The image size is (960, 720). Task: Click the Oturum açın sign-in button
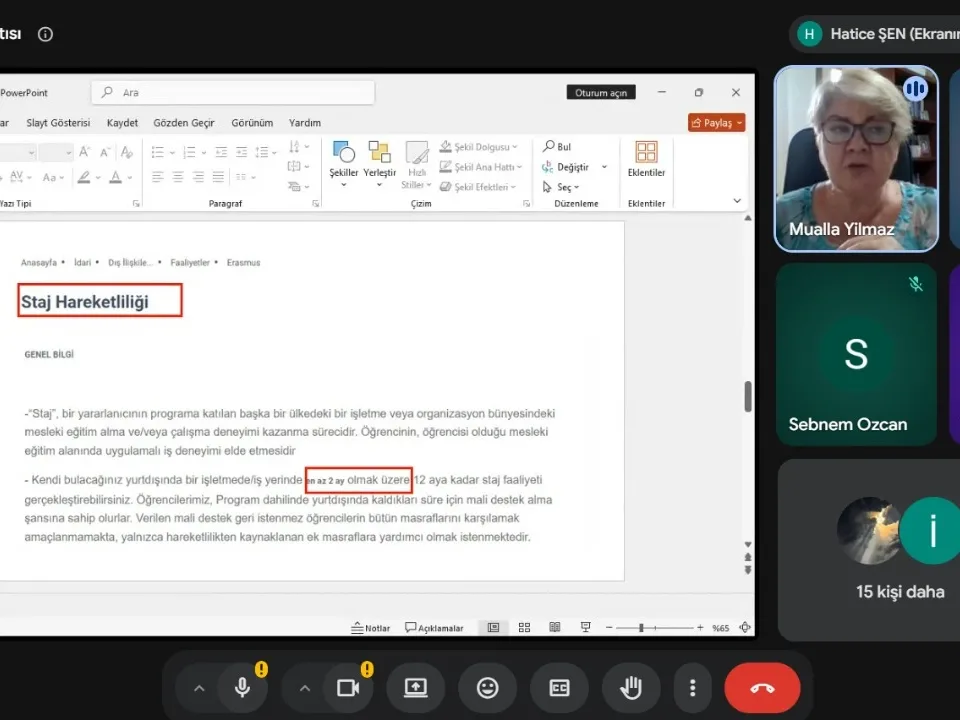click(x=601, y=92)
